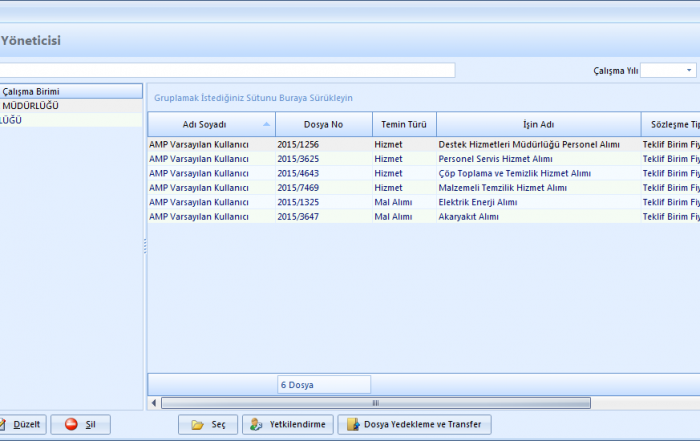Click the wide search input field

[x=227, y=70]
